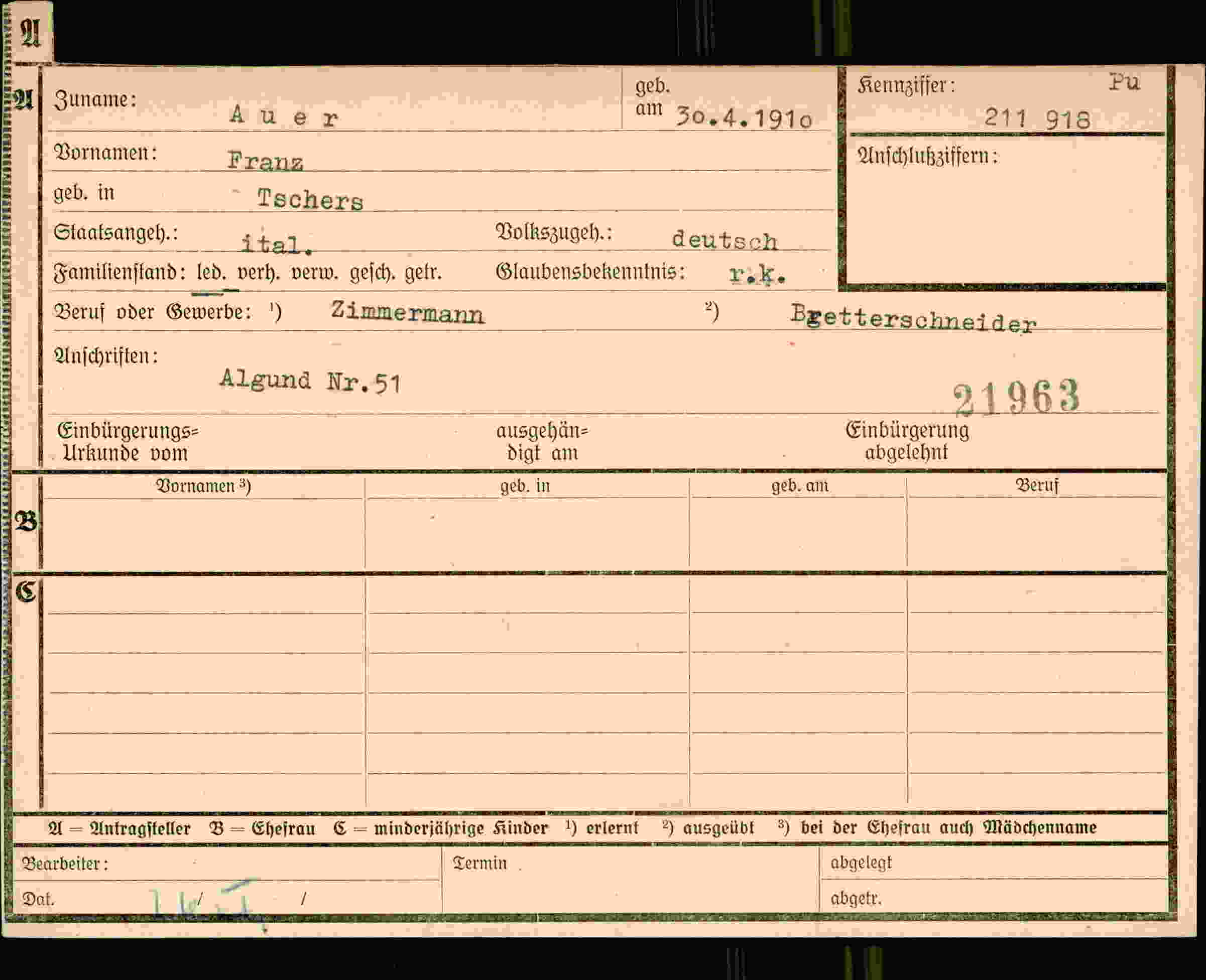This screenshot has width=1206, height=980.
Task: Click the 'abgelegt' label
Action: click(861, 863)
